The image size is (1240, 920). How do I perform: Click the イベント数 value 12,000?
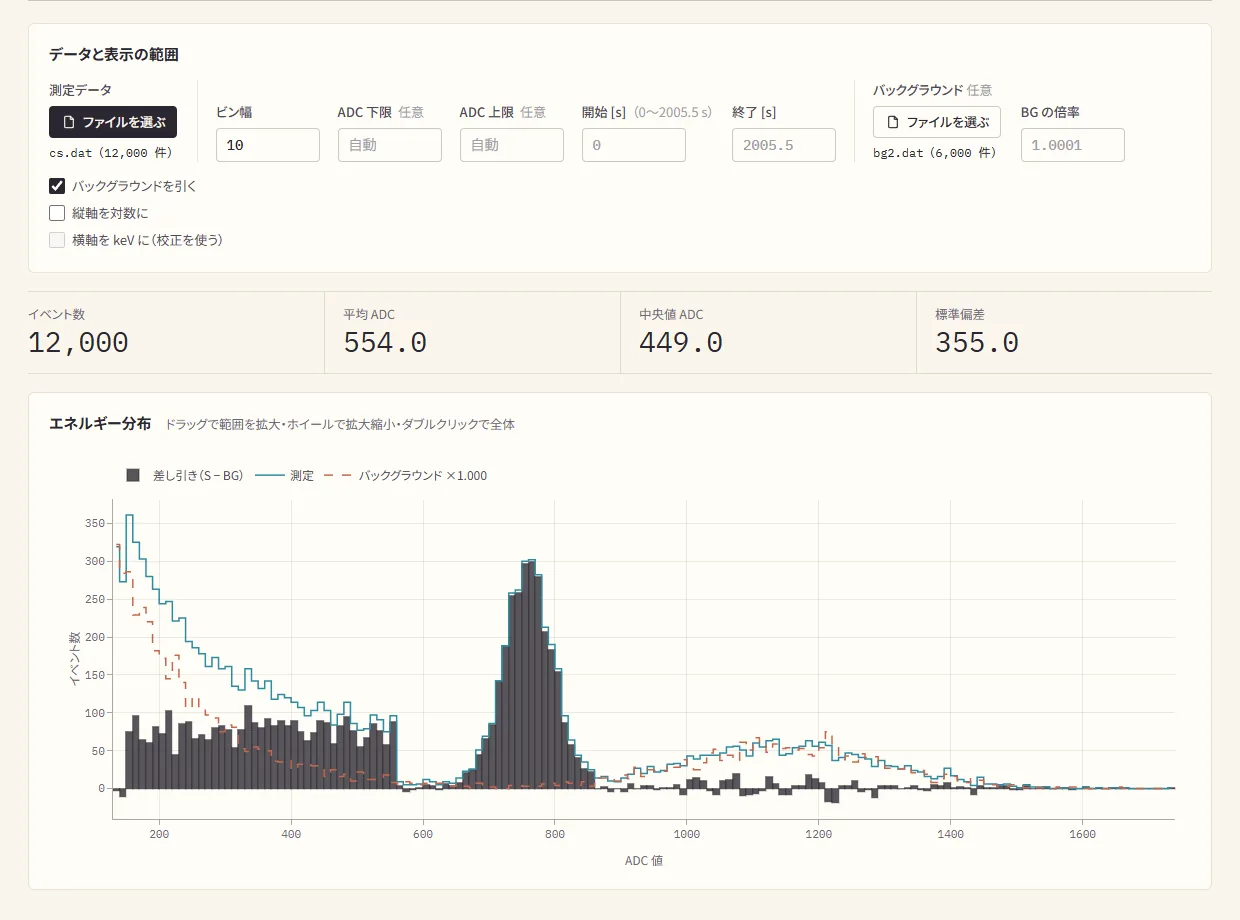tap(78, 343)
